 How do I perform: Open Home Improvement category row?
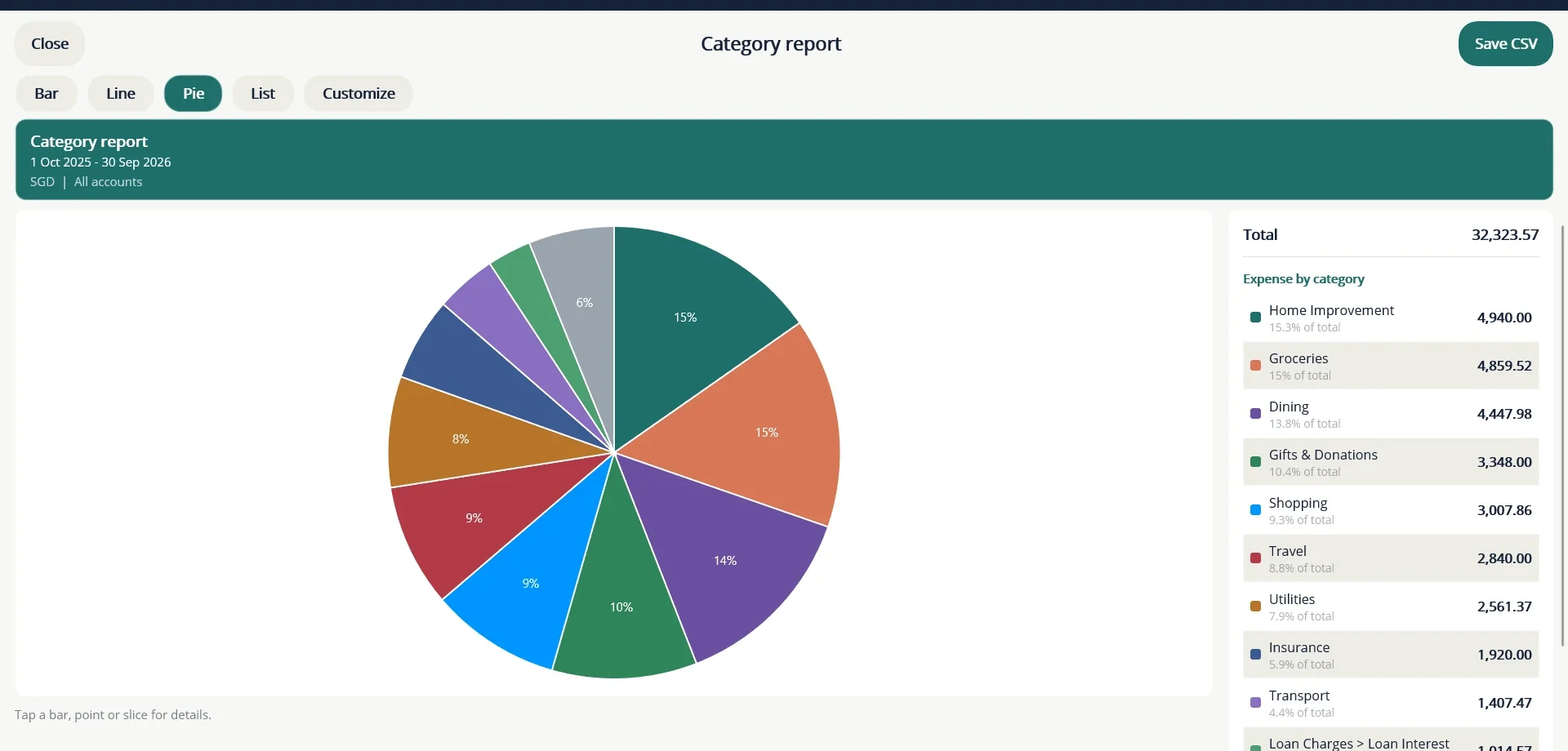point(1391,318)
